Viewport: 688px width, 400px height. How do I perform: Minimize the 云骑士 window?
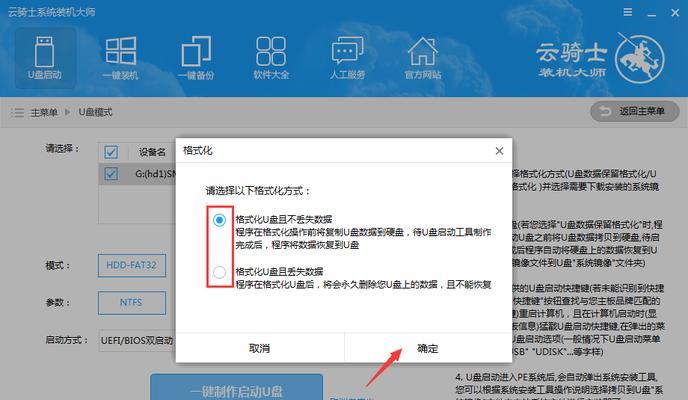coord(652,13)
